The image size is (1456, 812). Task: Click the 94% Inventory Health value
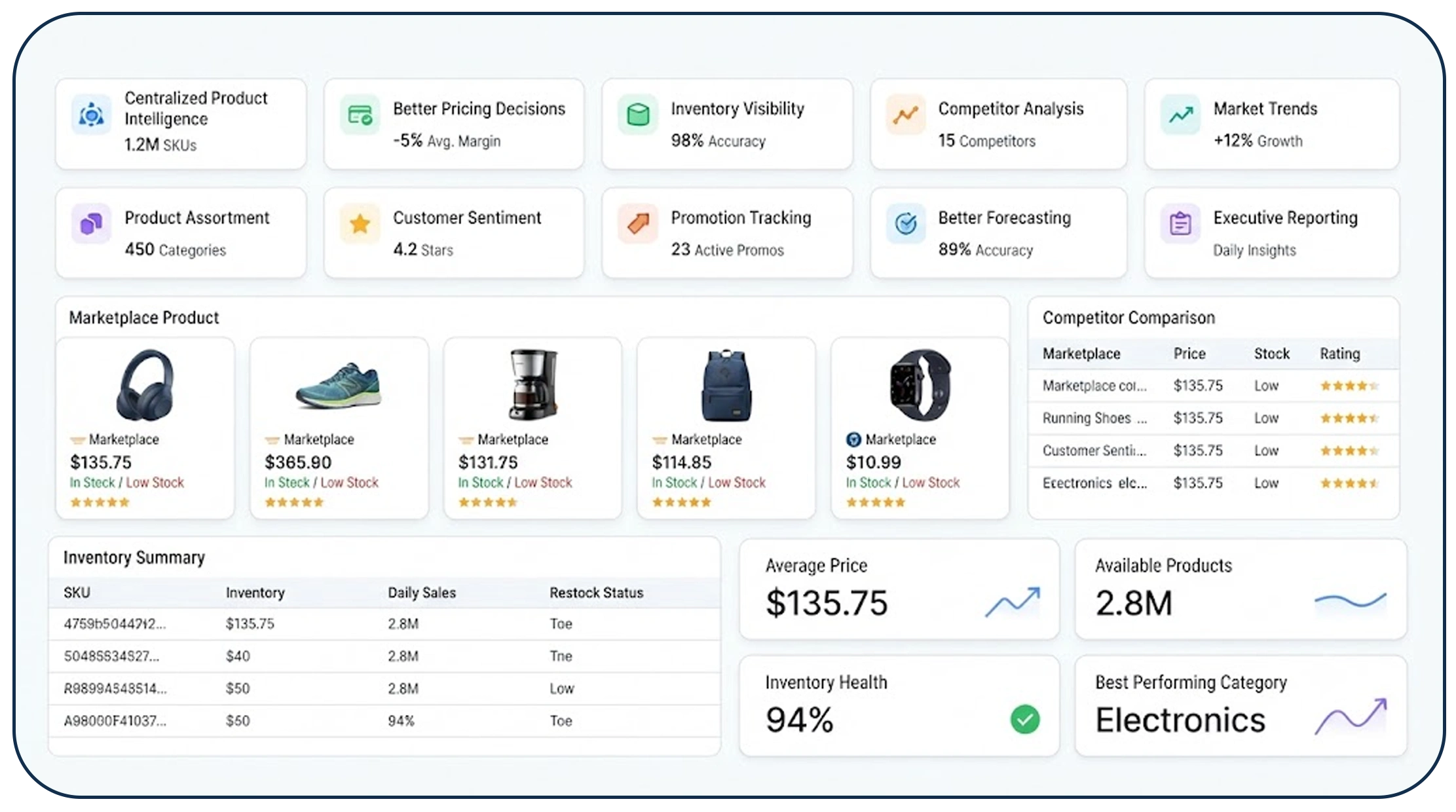[800, 720]
